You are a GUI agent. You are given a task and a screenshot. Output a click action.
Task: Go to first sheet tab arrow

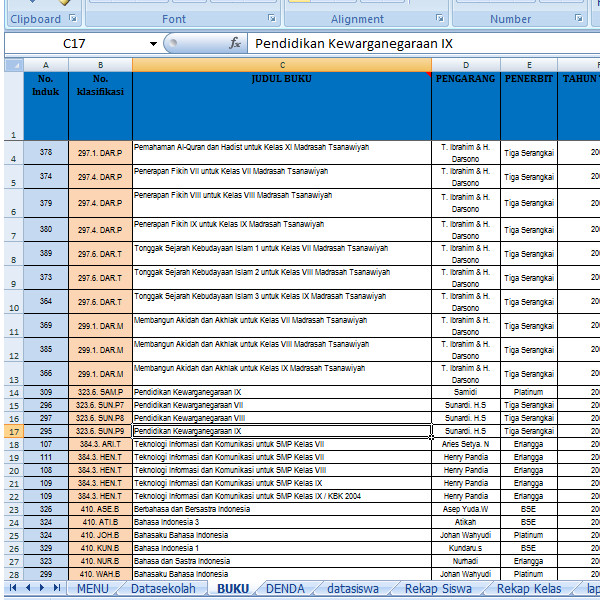click(13, 588)
